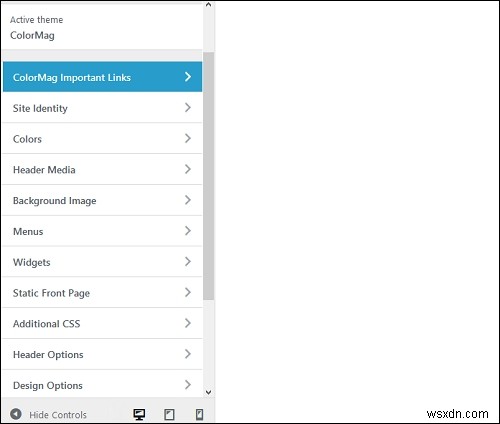Image resolution: width=500 pixels, height=424 pixels.
Task: Expand the Background Image chevron
Action: coord(188,200)
